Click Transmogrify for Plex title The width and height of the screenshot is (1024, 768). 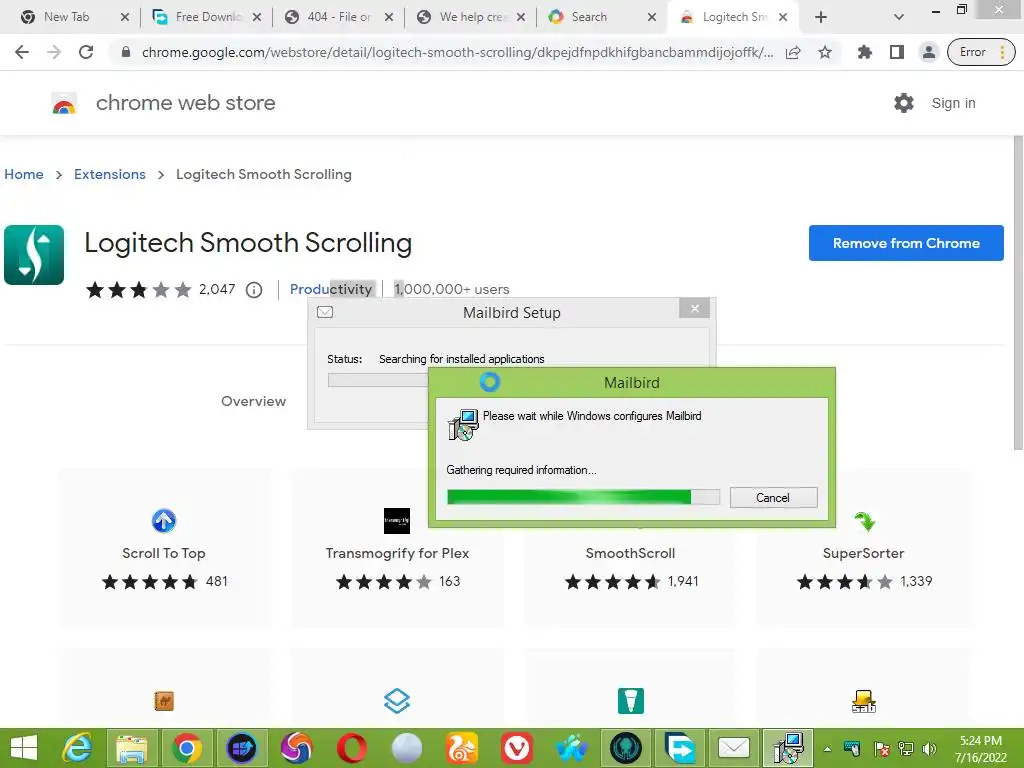click(397, 553)
